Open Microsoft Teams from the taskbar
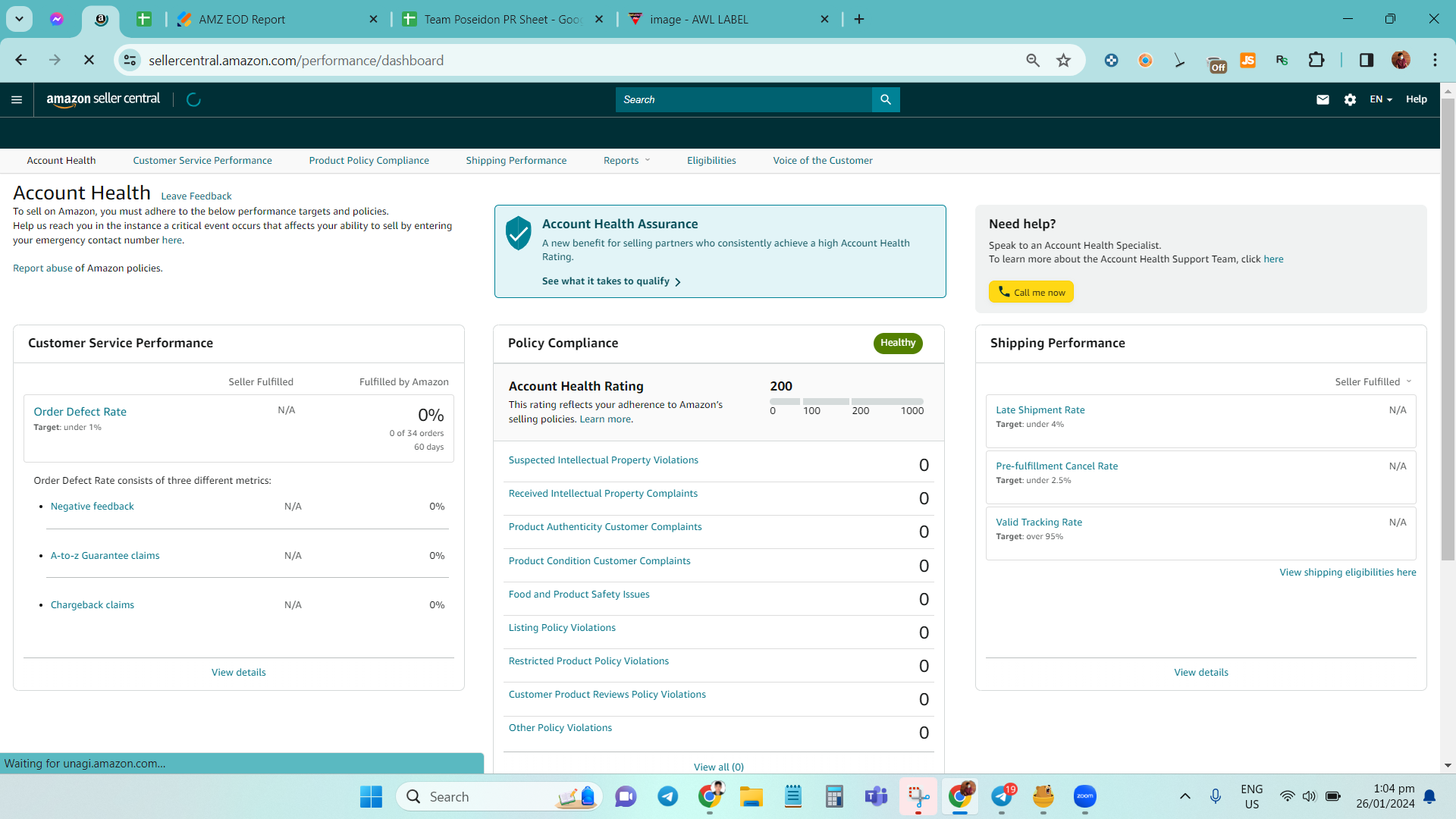1456x819 pixels. (x=877, y=796)
